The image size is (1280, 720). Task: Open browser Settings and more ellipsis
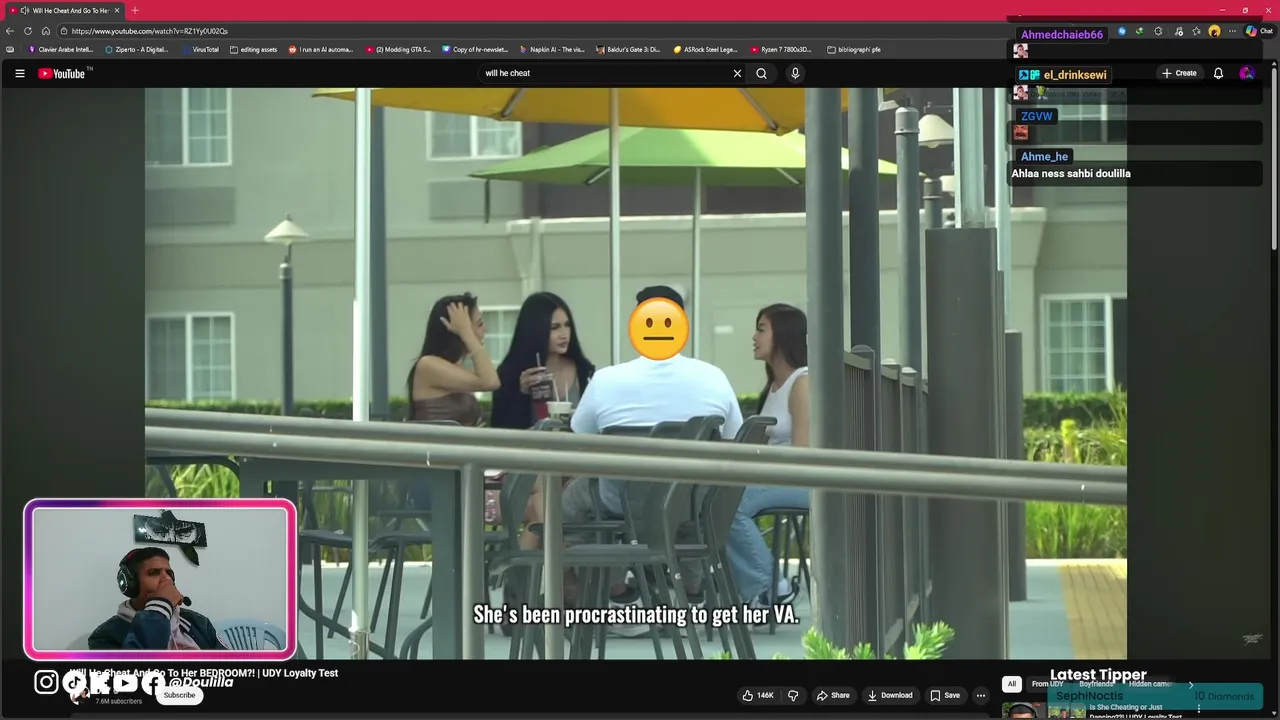1232,31
